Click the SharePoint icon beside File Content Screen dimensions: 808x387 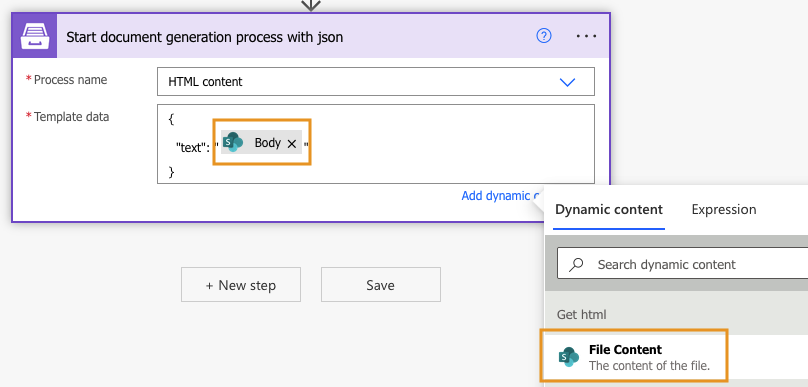click(x=569, y=357)
